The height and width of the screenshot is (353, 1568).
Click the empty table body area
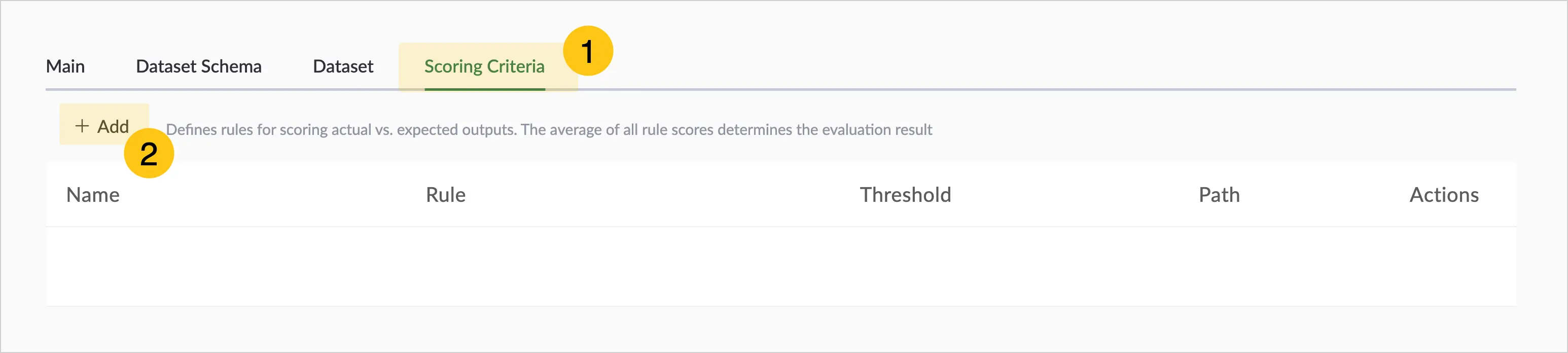click(x=781, y=267)
